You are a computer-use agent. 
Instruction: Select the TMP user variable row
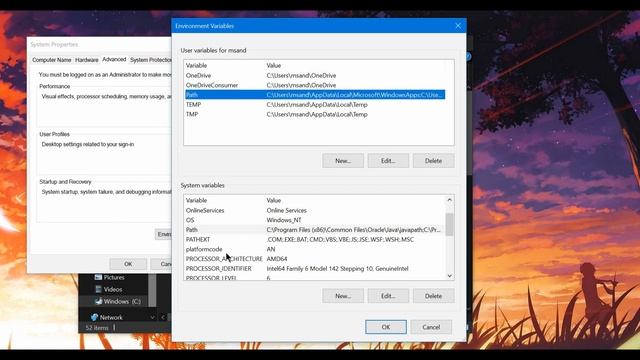point(315,114)
